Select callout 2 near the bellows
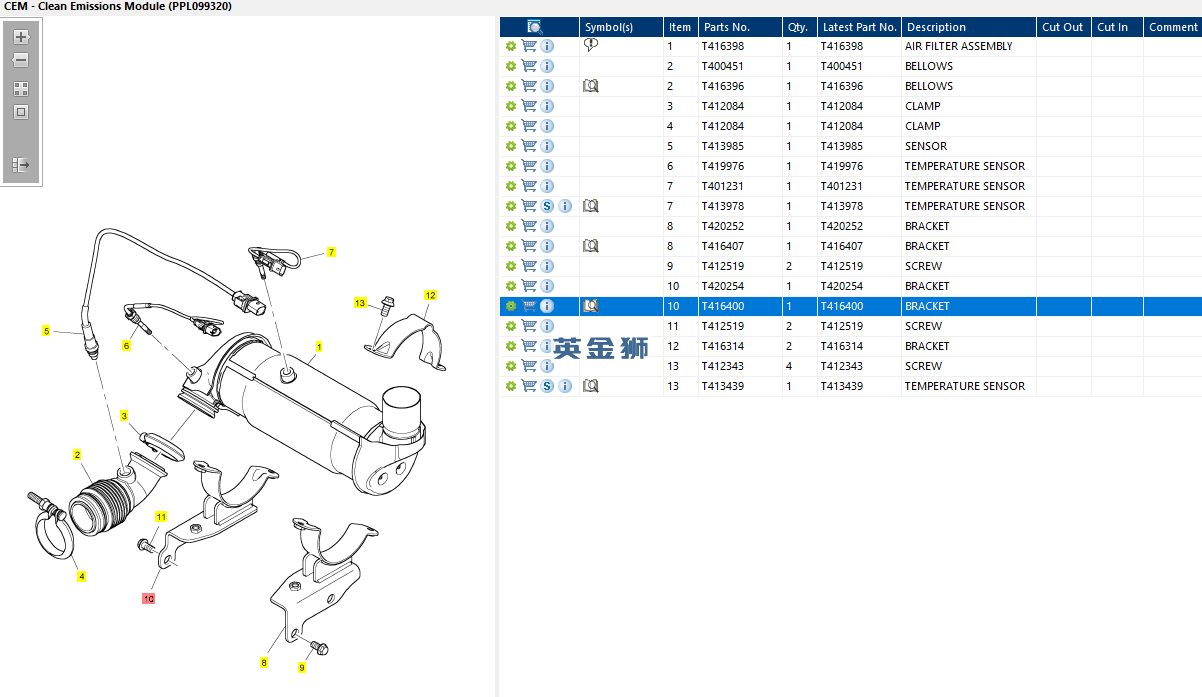The image size is (1202, 697). pyautogui.click(x=77, y=455)
